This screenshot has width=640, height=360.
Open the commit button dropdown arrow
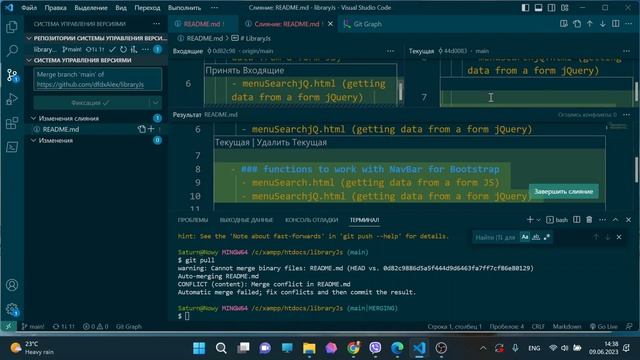[x=156, y=102]
